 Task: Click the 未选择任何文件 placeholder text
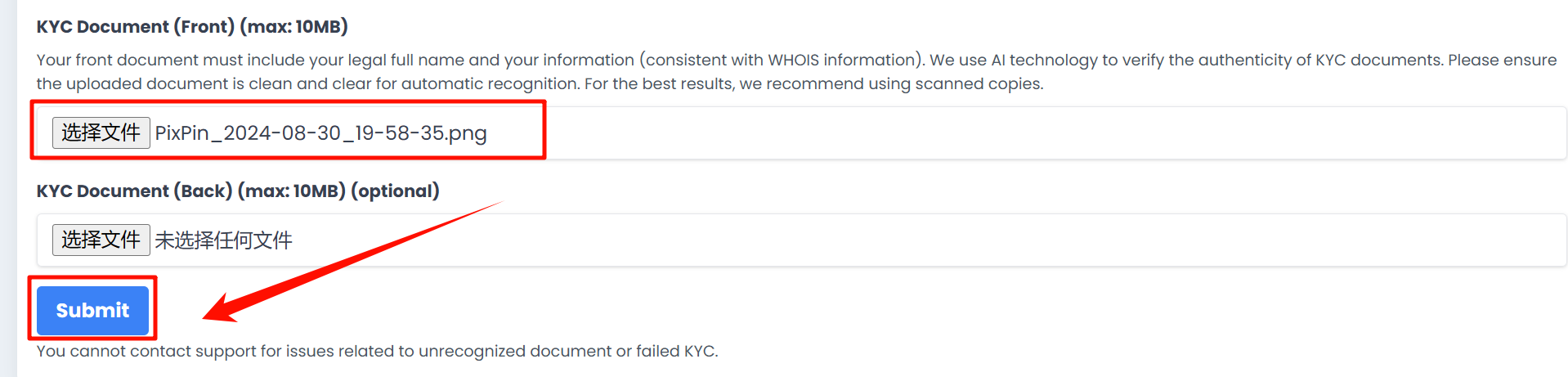pyautogui.click(x=223, y=240)
